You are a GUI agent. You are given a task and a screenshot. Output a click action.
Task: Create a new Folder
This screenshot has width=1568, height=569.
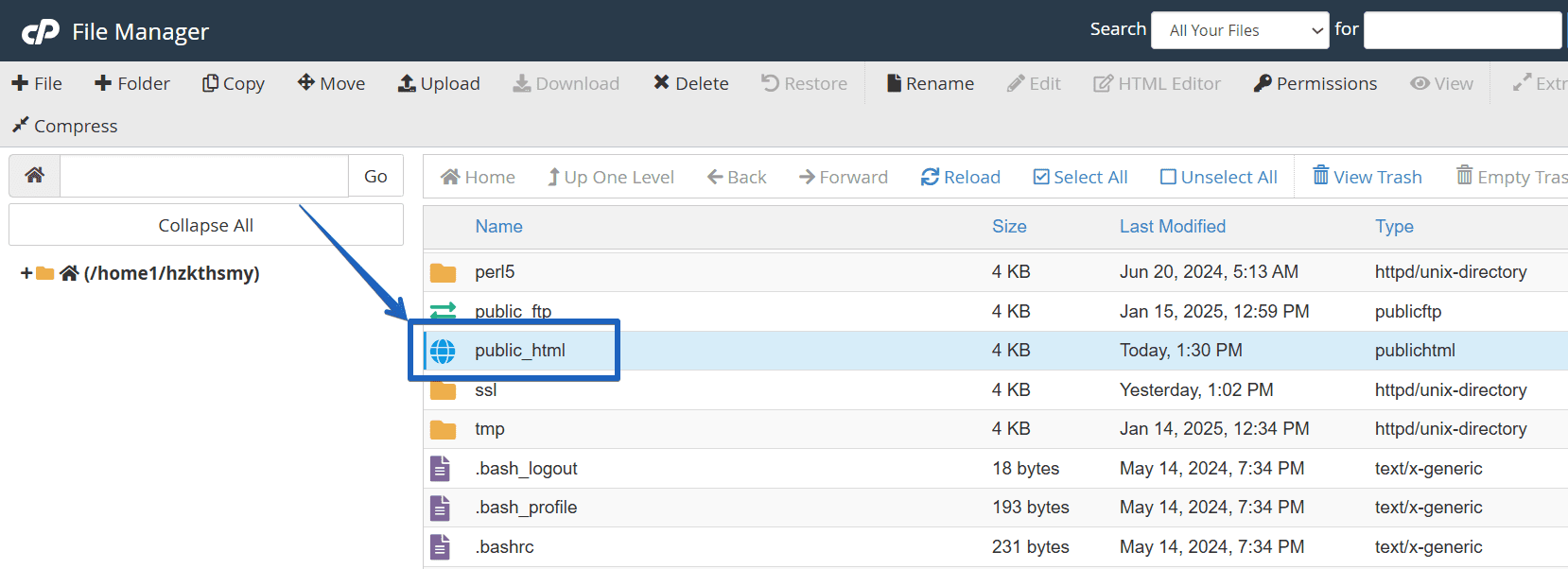[x=132, y=83]
